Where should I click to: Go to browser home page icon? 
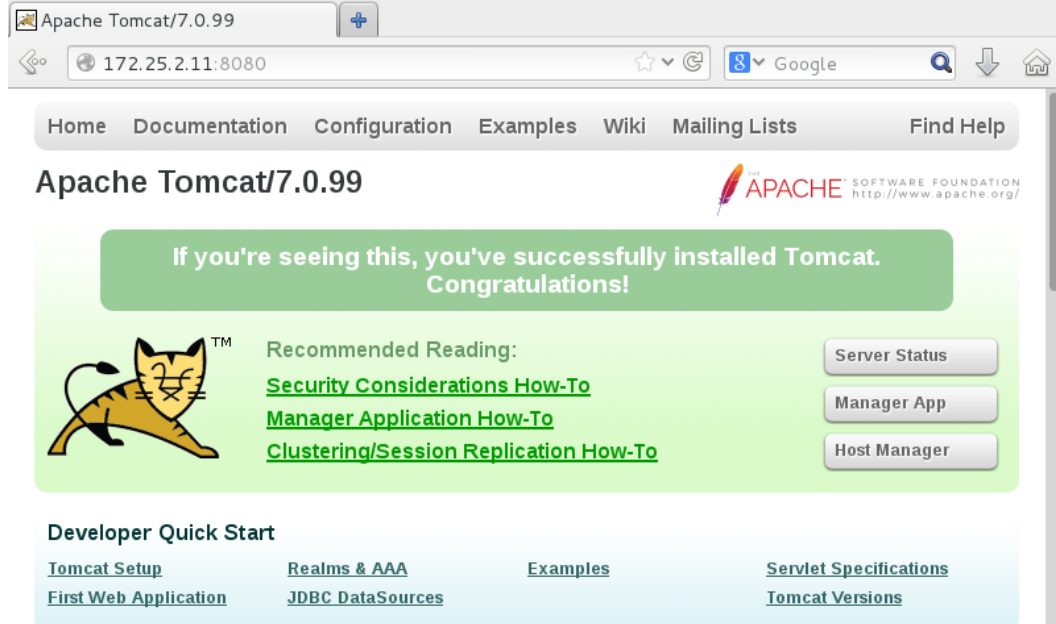point(1036,63)
